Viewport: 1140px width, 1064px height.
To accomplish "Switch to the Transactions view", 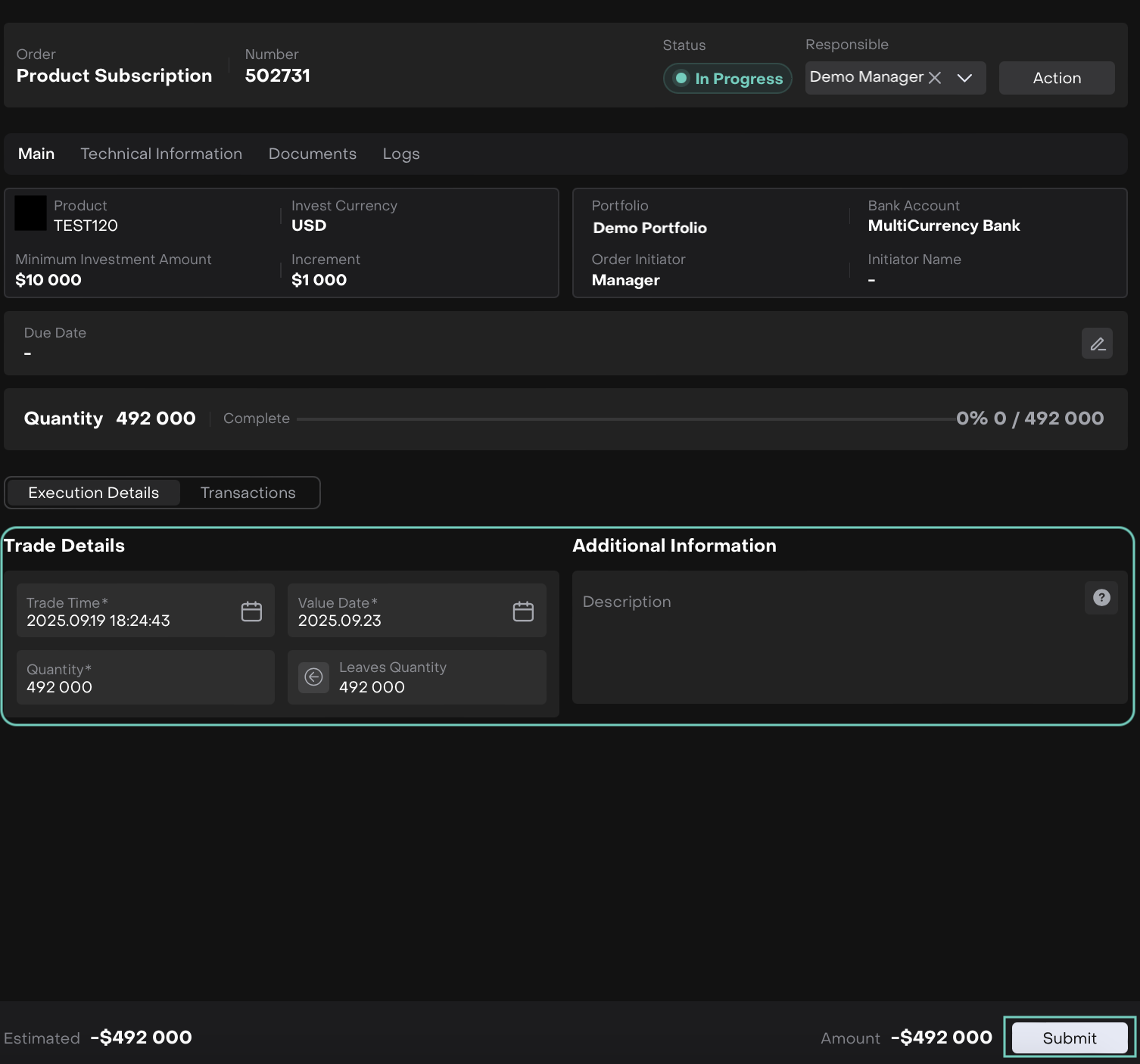I will pos(248,493).
